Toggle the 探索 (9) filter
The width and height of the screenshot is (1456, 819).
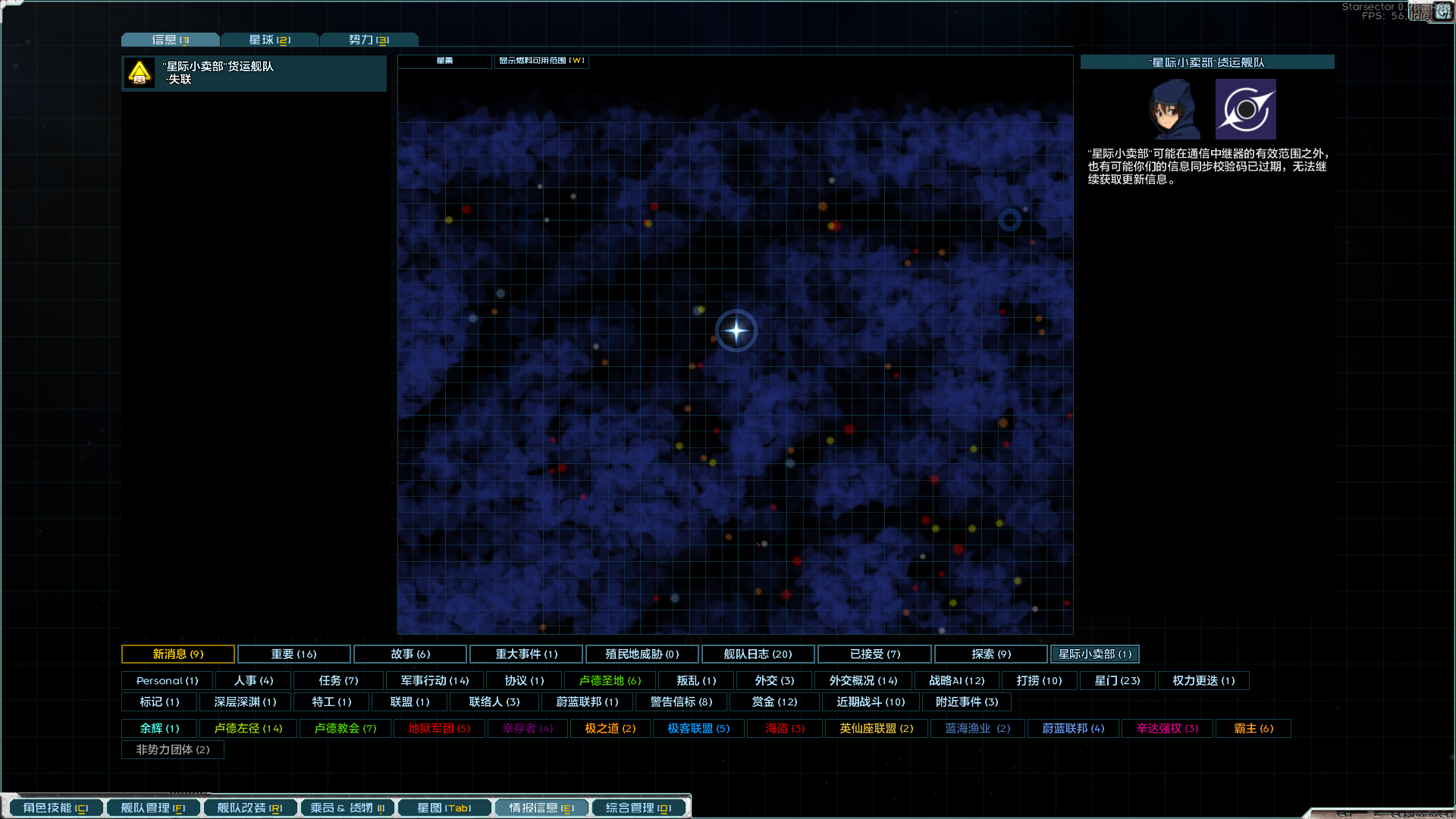tap(991, 654)
